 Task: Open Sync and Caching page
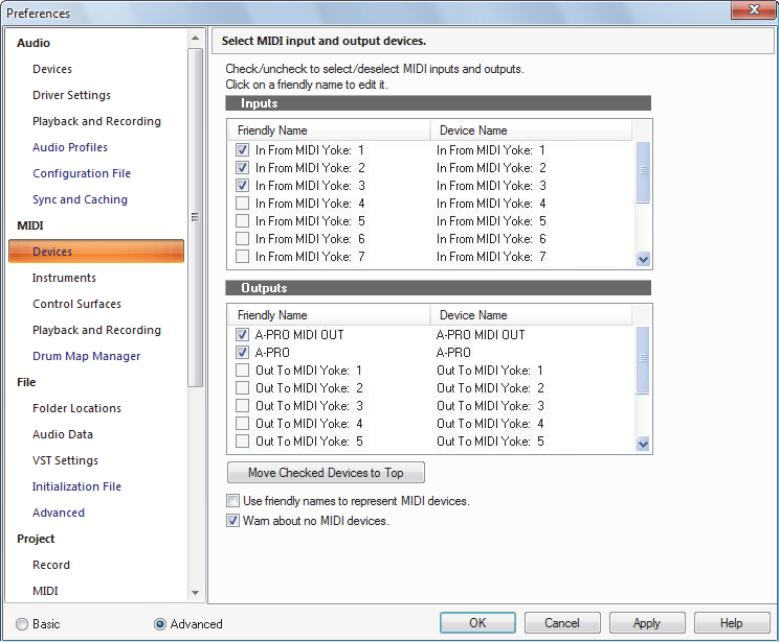80,199
